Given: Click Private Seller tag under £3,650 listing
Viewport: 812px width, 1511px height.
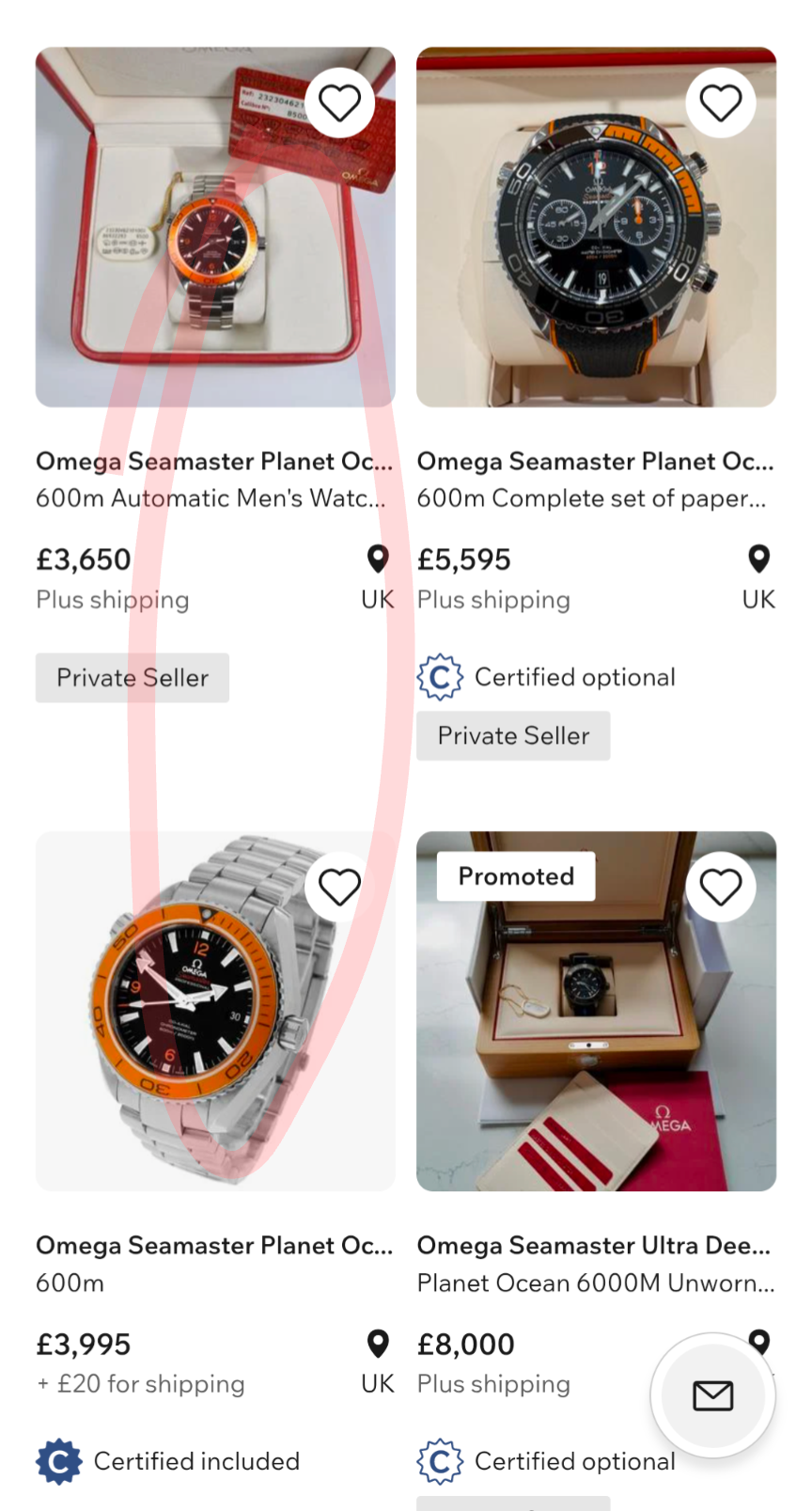Looking at the screenshot, I should (x=133, y=678).
